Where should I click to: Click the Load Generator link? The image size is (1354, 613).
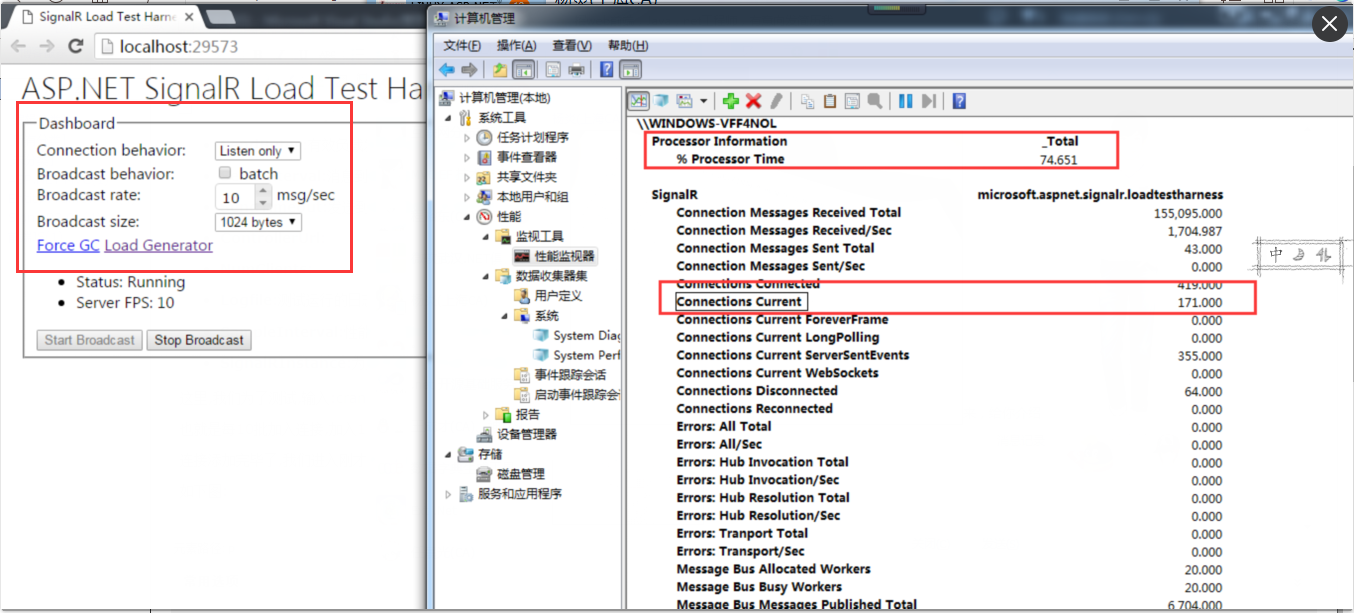pyautogui.click(x=158, y=245)
